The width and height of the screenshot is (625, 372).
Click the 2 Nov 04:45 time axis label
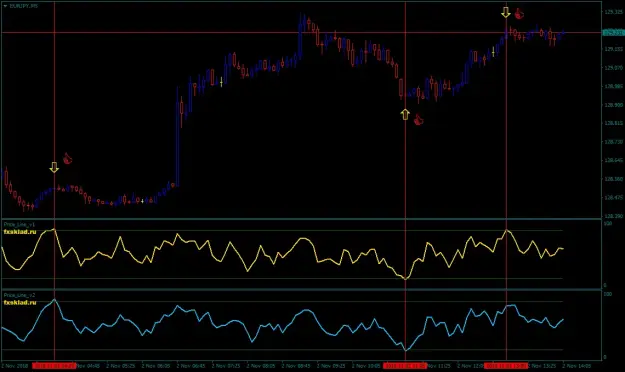click(x=88, y=366)
